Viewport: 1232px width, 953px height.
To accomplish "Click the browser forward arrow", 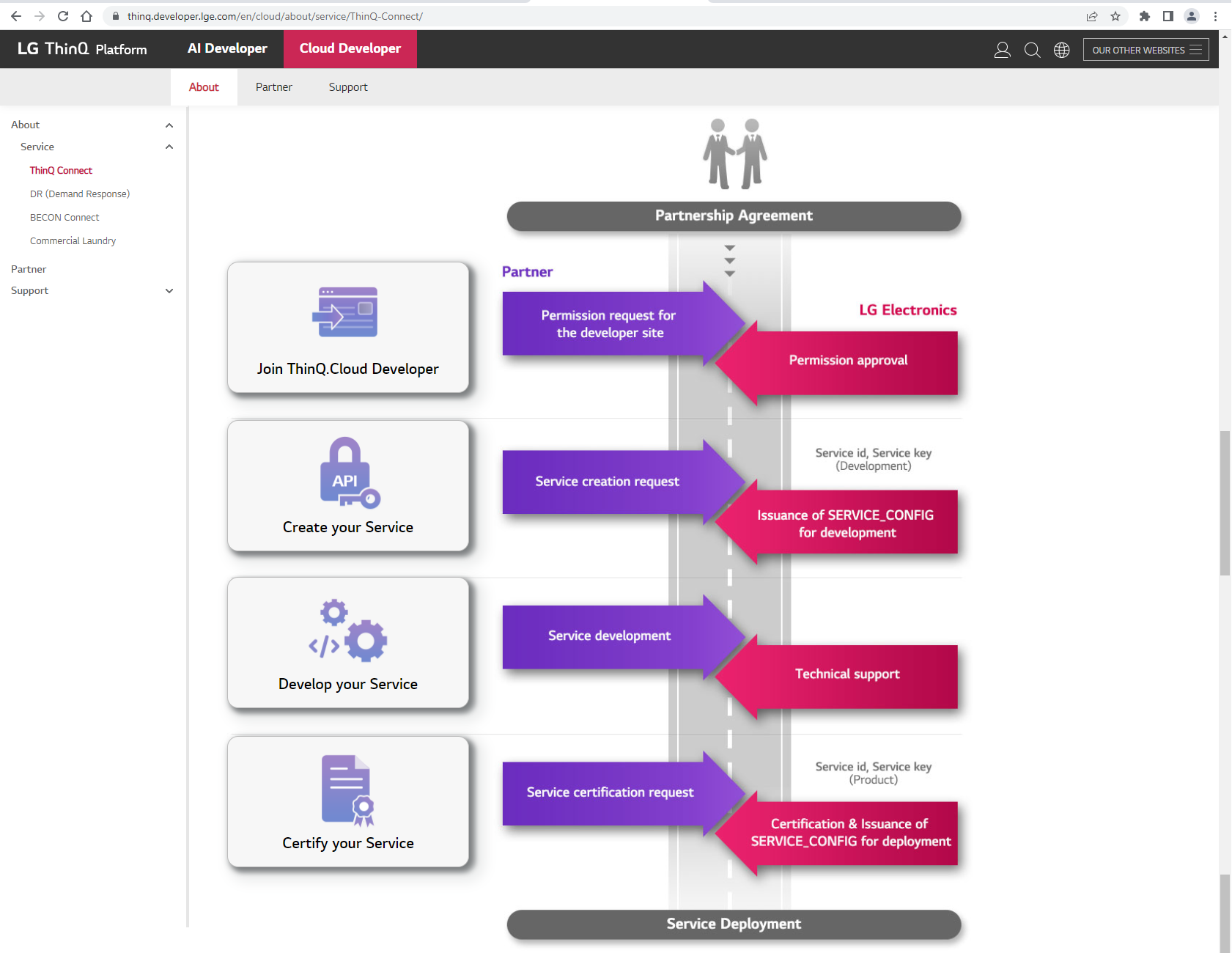I will [x=40, y=16].
